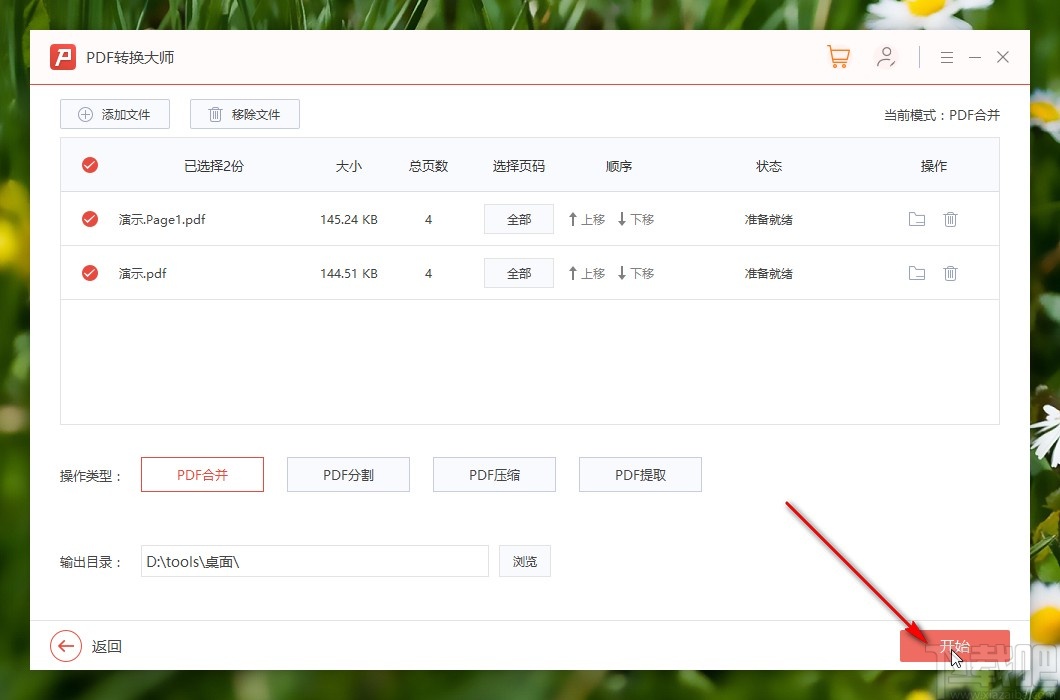
Task: Click 准备就绪 status of 演示.pdf
Action: 769,273
